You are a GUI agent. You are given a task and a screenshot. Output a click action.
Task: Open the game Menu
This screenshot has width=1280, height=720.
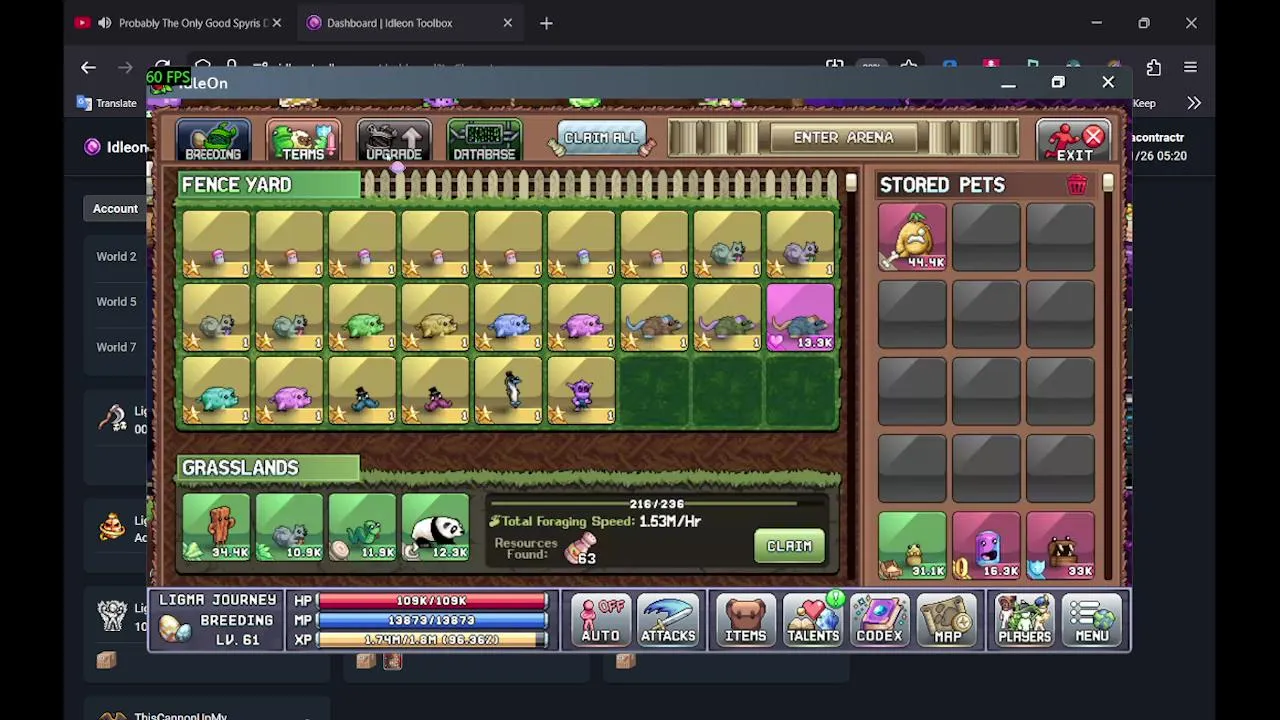tap(1091, 620)
